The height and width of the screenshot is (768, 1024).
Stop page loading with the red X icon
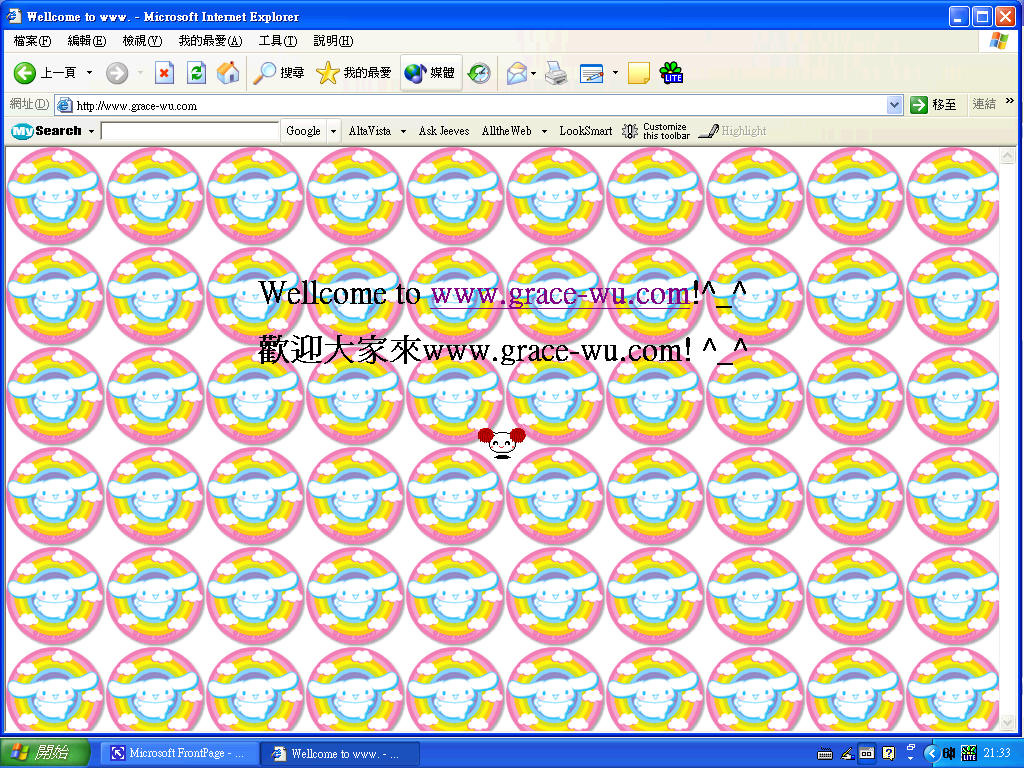pyautogui.click(x=165, y=72)
